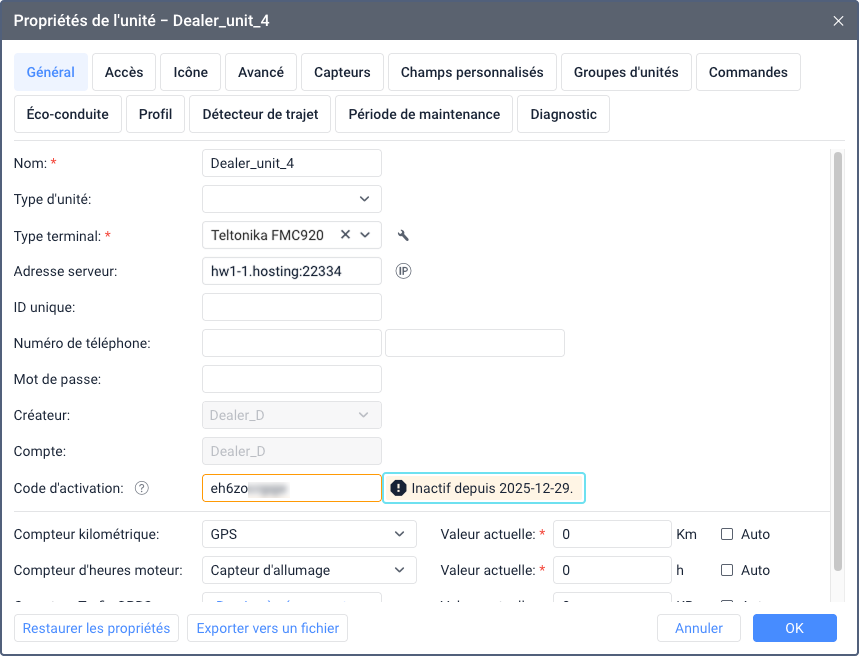The width and height of the screenshot is (859, 656).
Task: Select the Diagnostic tab
Action: (x=563, y=114)
